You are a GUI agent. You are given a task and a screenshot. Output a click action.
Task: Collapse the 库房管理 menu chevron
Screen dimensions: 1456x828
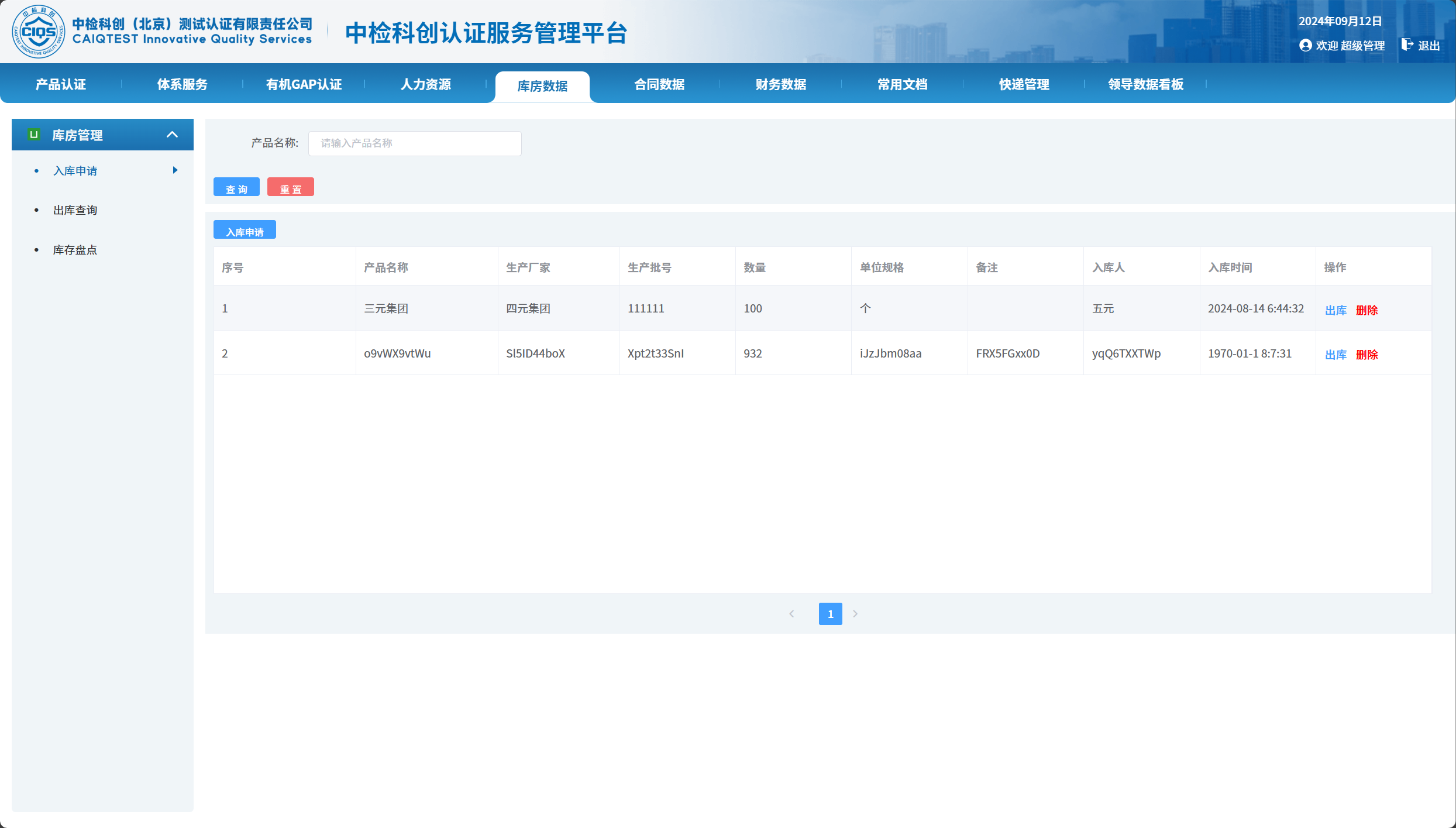(172, 135)
